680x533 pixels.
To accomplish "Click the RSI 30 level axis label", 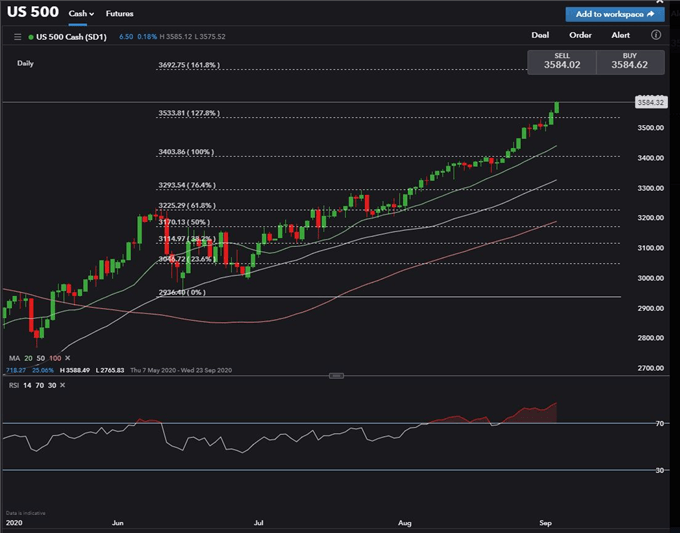I will [660, 470].
